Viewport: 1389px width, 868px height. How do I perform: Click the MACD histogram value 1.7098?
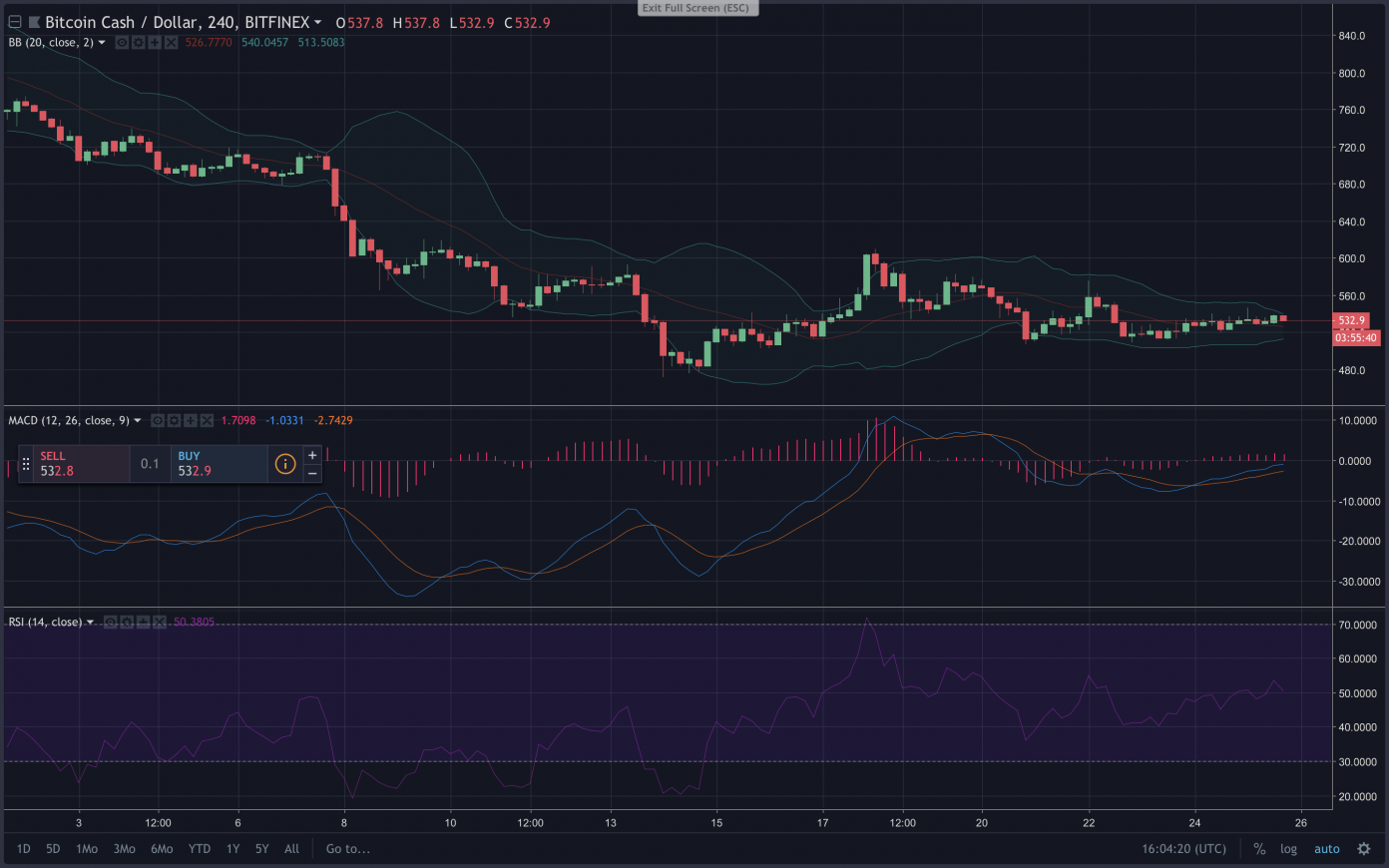[238, 421]
